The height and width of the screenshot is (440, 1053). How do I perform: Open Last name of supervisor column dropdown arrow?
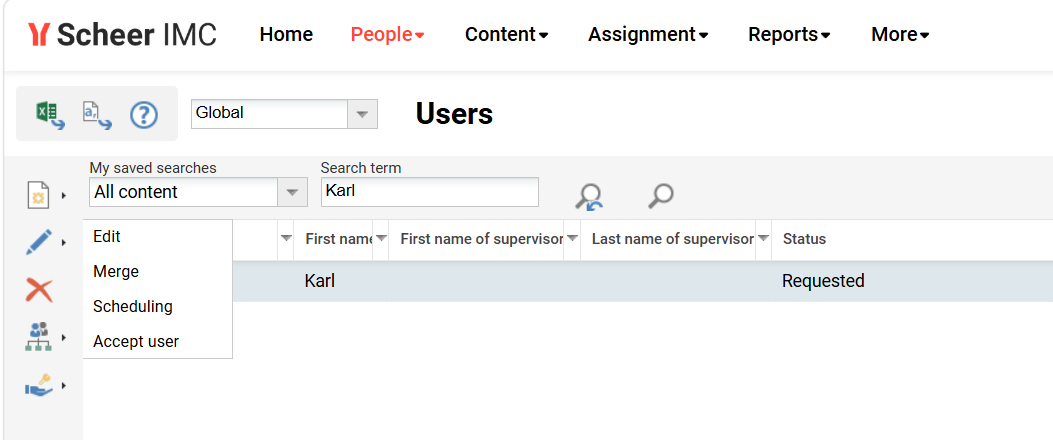coord(763,238)
